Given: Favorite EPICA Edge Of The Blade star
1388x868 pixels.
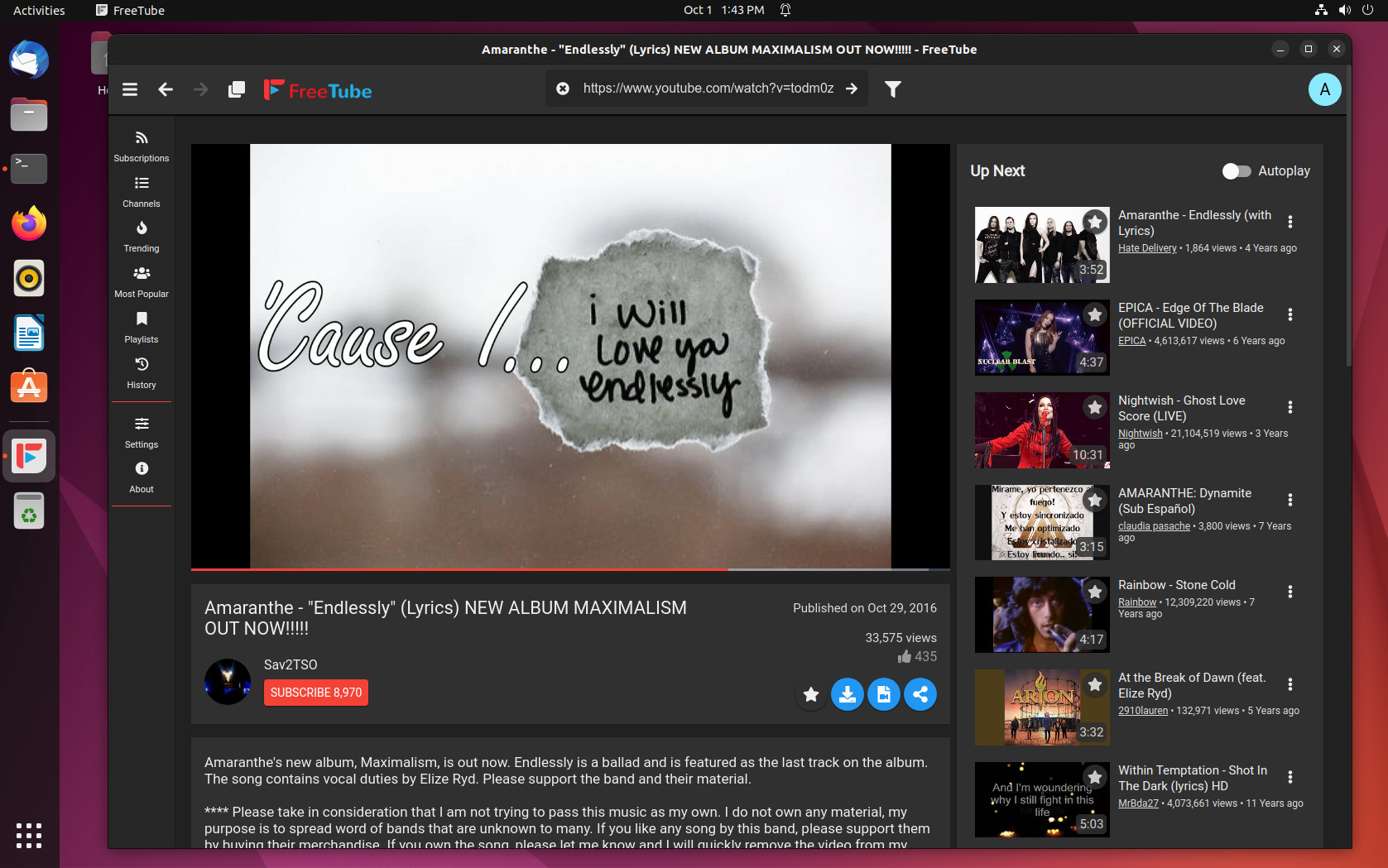Looking at the screenshot, I should (1095, 314).
